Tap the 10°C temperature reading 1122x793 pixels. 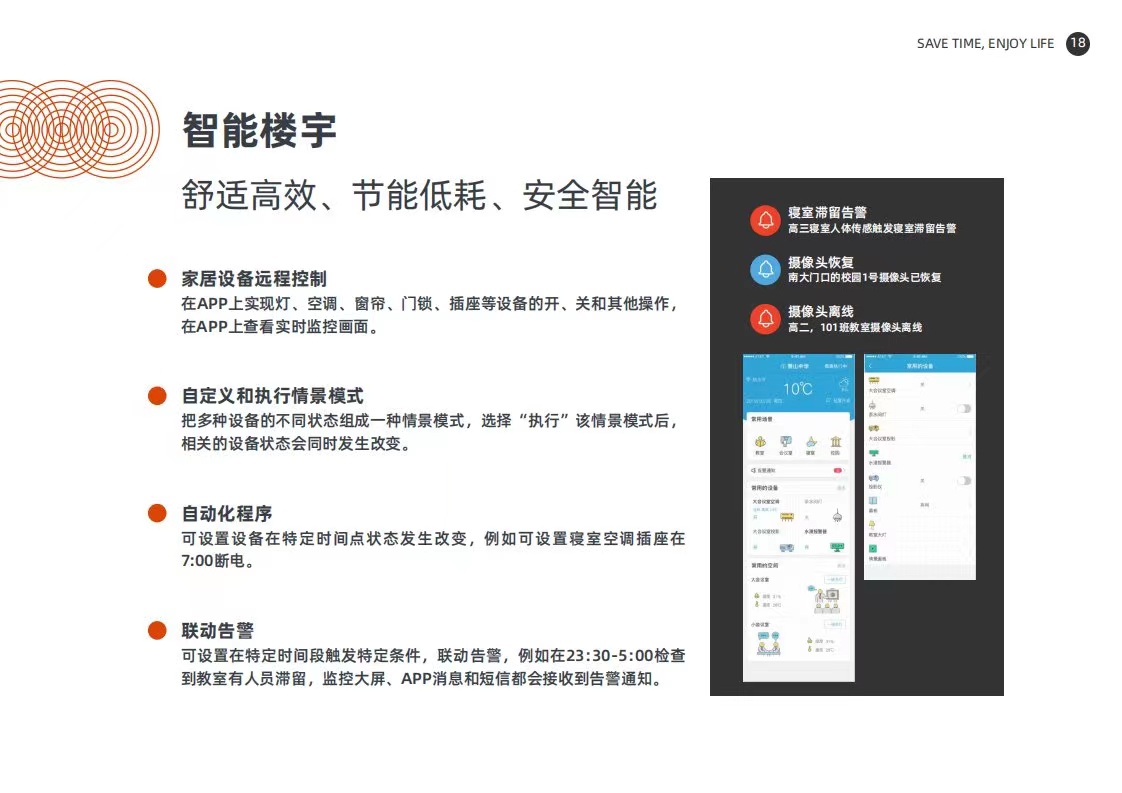click(799, 389)
